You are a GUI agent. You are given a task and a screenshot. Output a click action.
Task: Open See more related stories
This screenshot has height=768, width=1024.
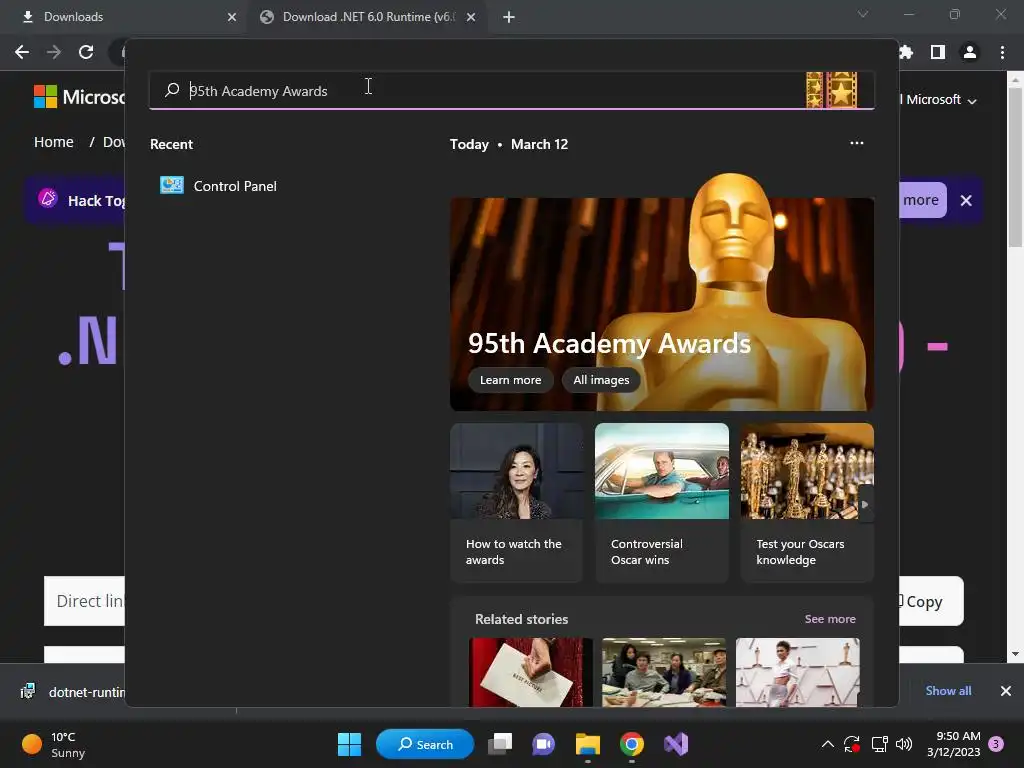coord(830,618)
